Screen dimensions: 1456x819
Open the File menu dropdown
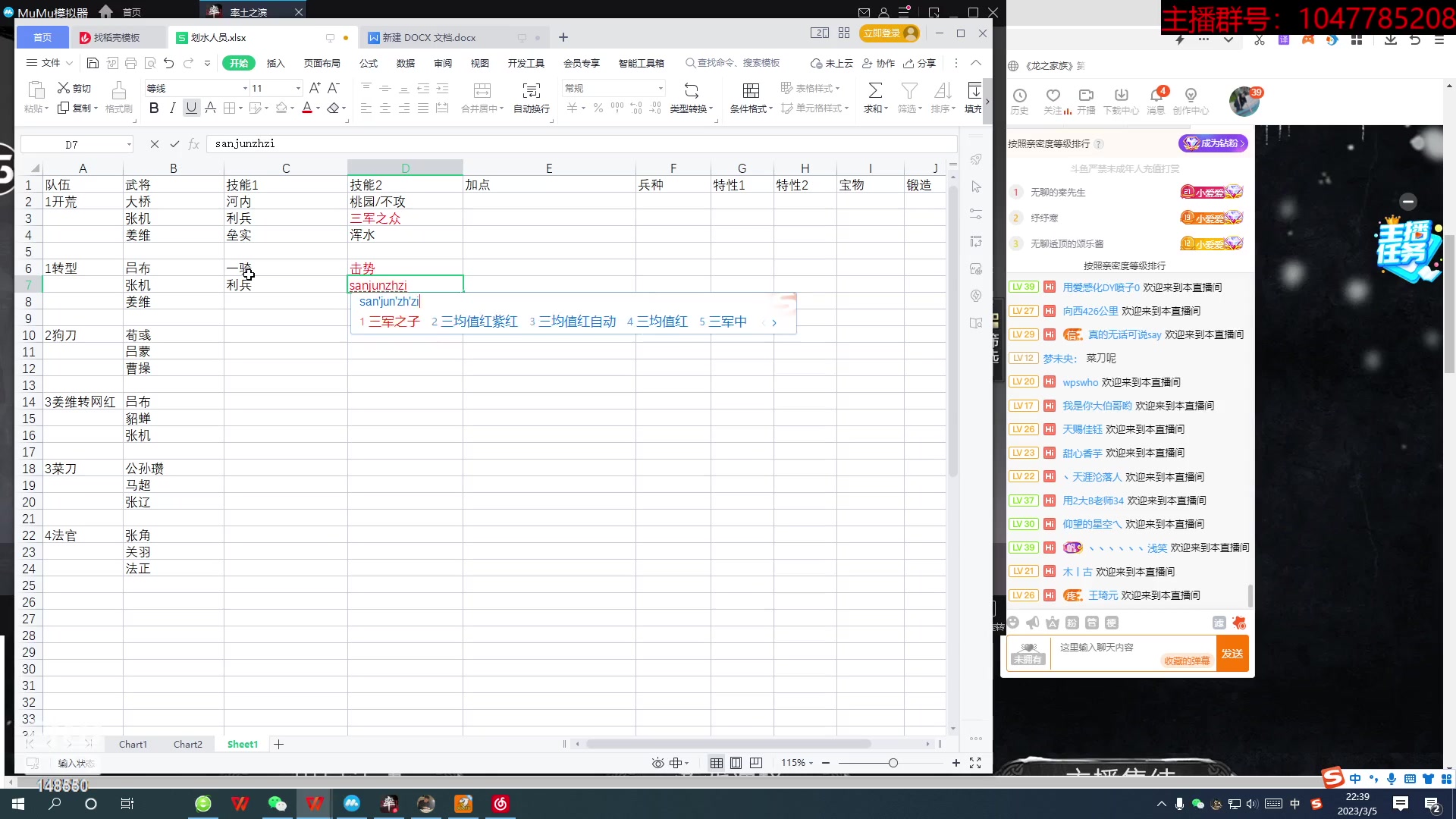click(x=50, y=63)
